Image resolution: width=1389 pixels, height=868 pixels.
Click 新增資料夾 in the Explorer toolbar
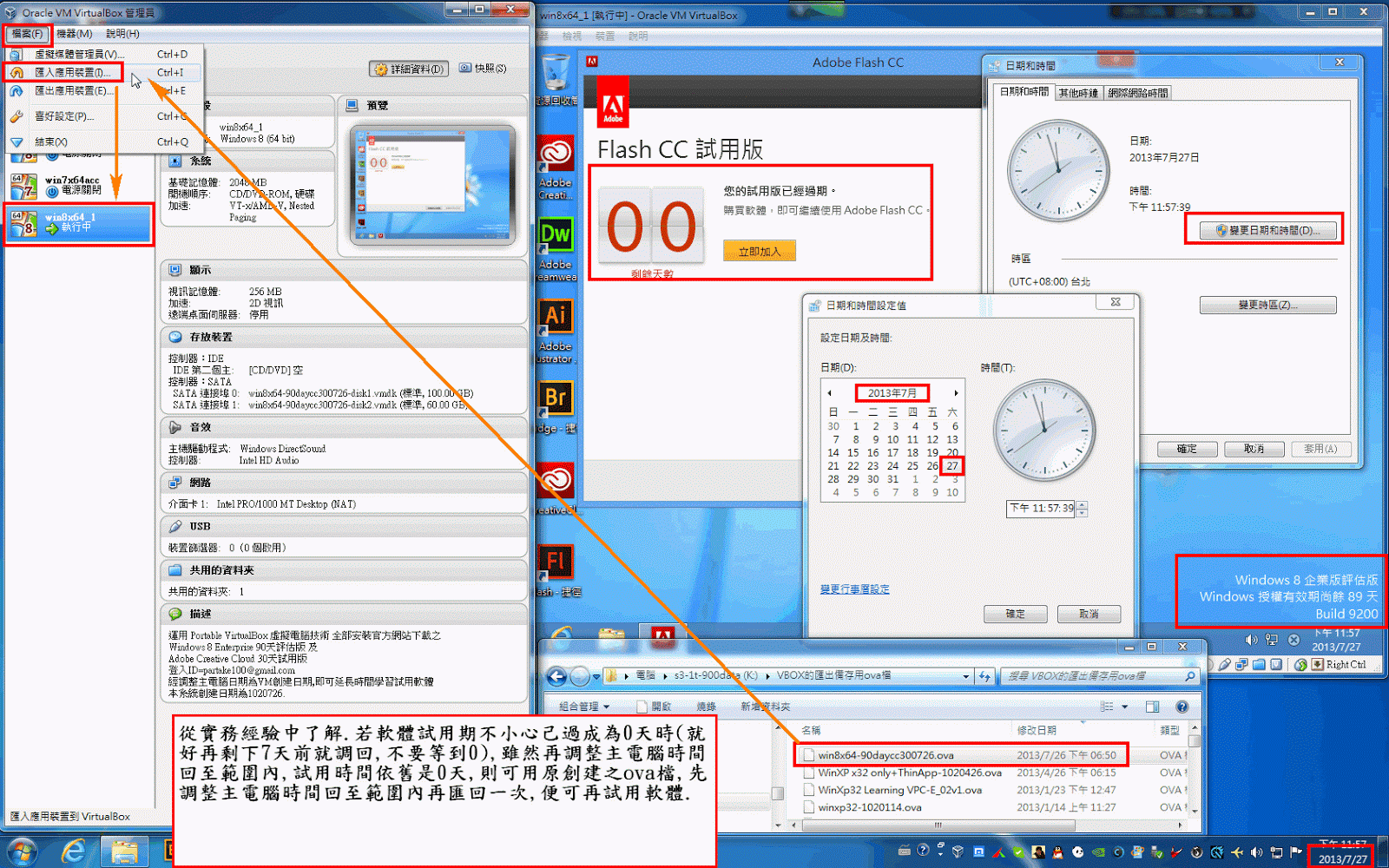coord(765,707)
